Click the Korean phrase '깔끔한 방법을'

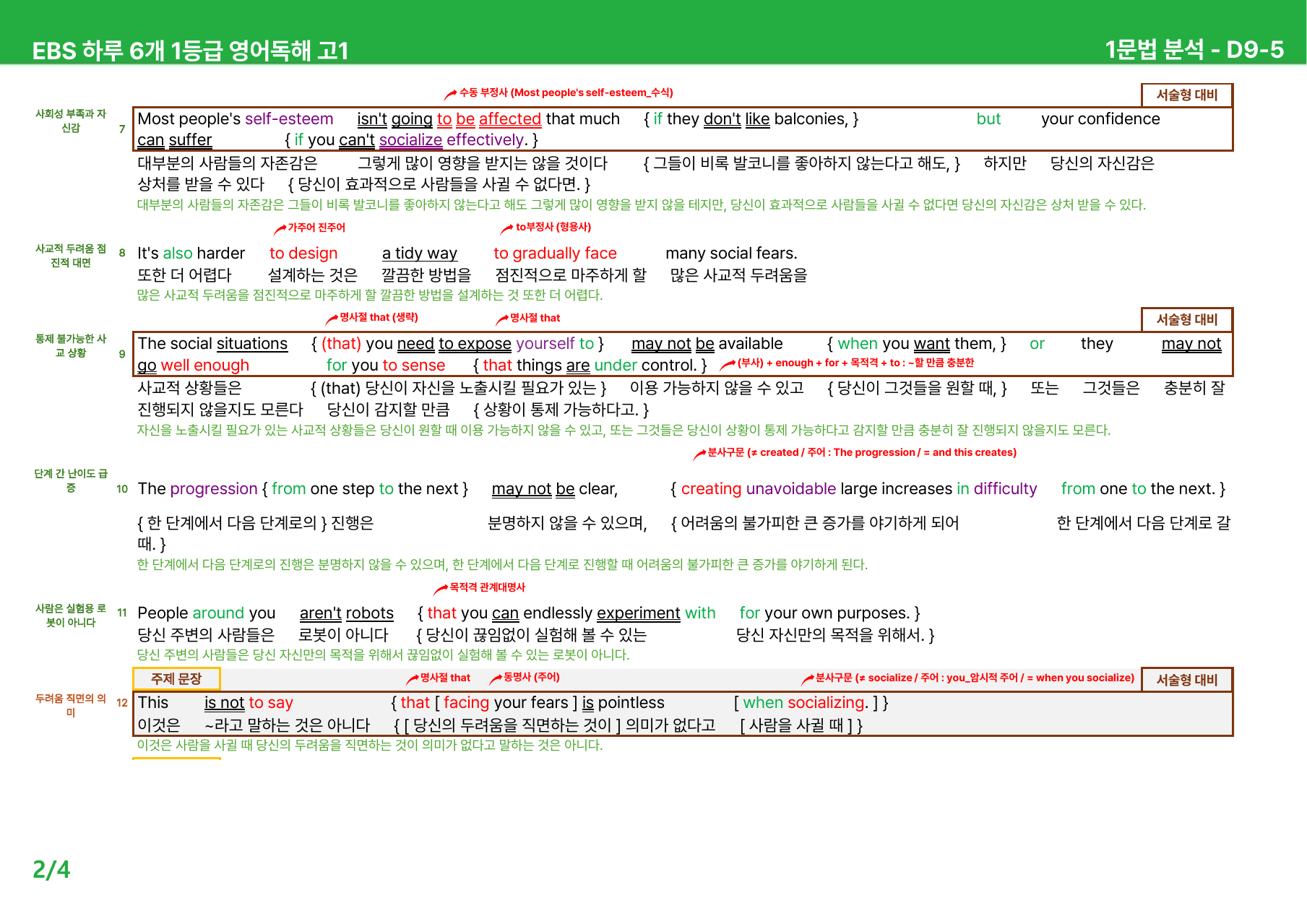pos(427,275)
